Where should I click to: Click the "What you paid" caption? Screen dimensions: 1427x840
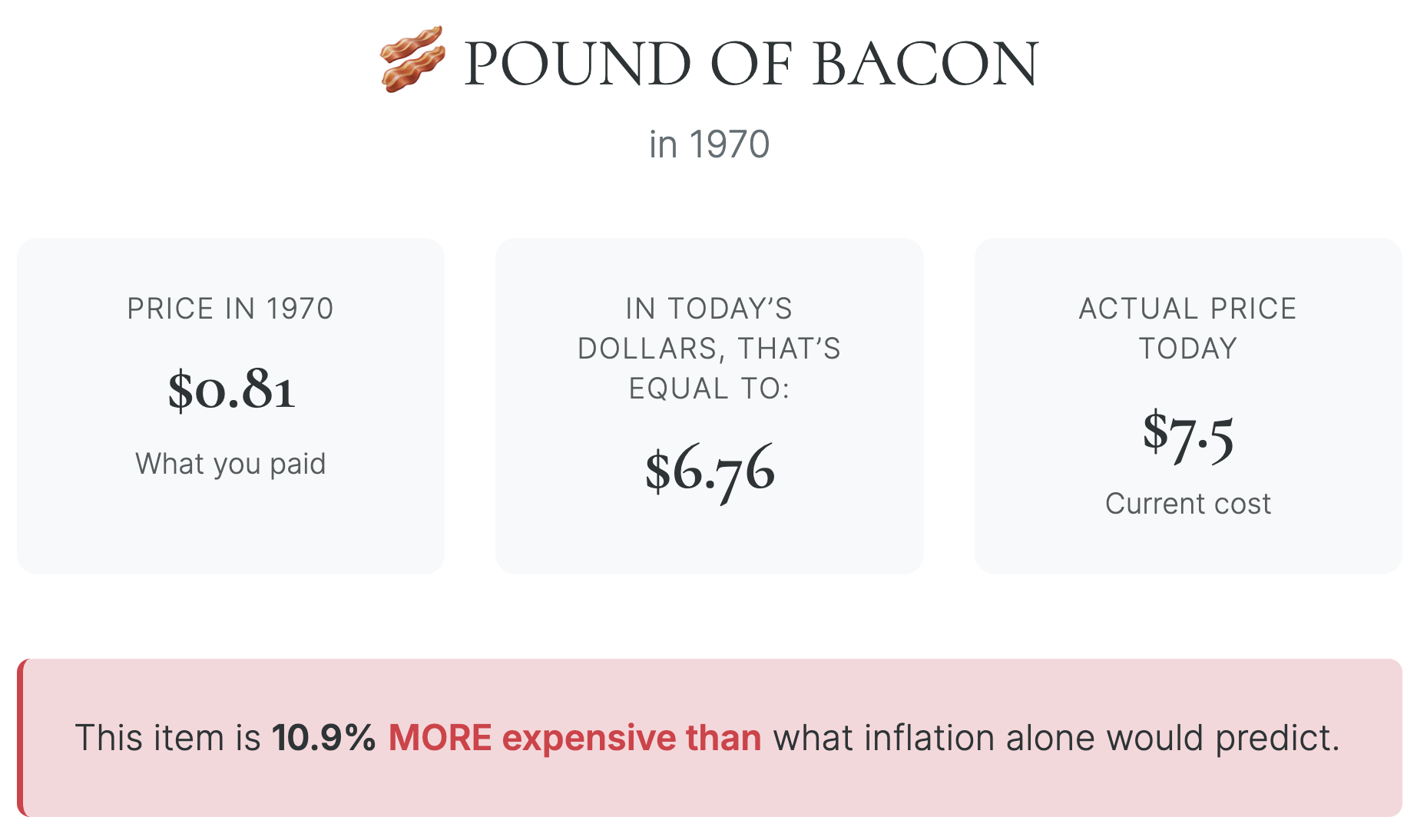click(230, 464)
